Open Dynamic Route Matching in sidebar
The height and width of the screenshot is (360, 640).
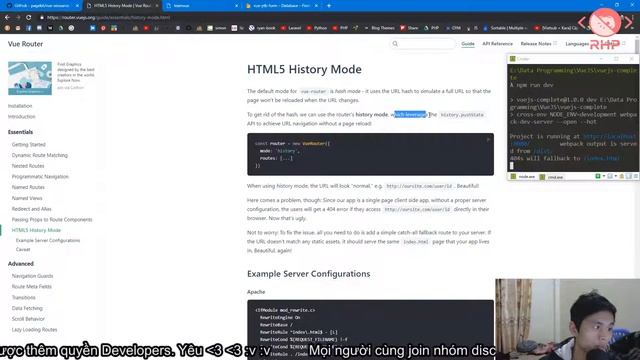(40, 156)
